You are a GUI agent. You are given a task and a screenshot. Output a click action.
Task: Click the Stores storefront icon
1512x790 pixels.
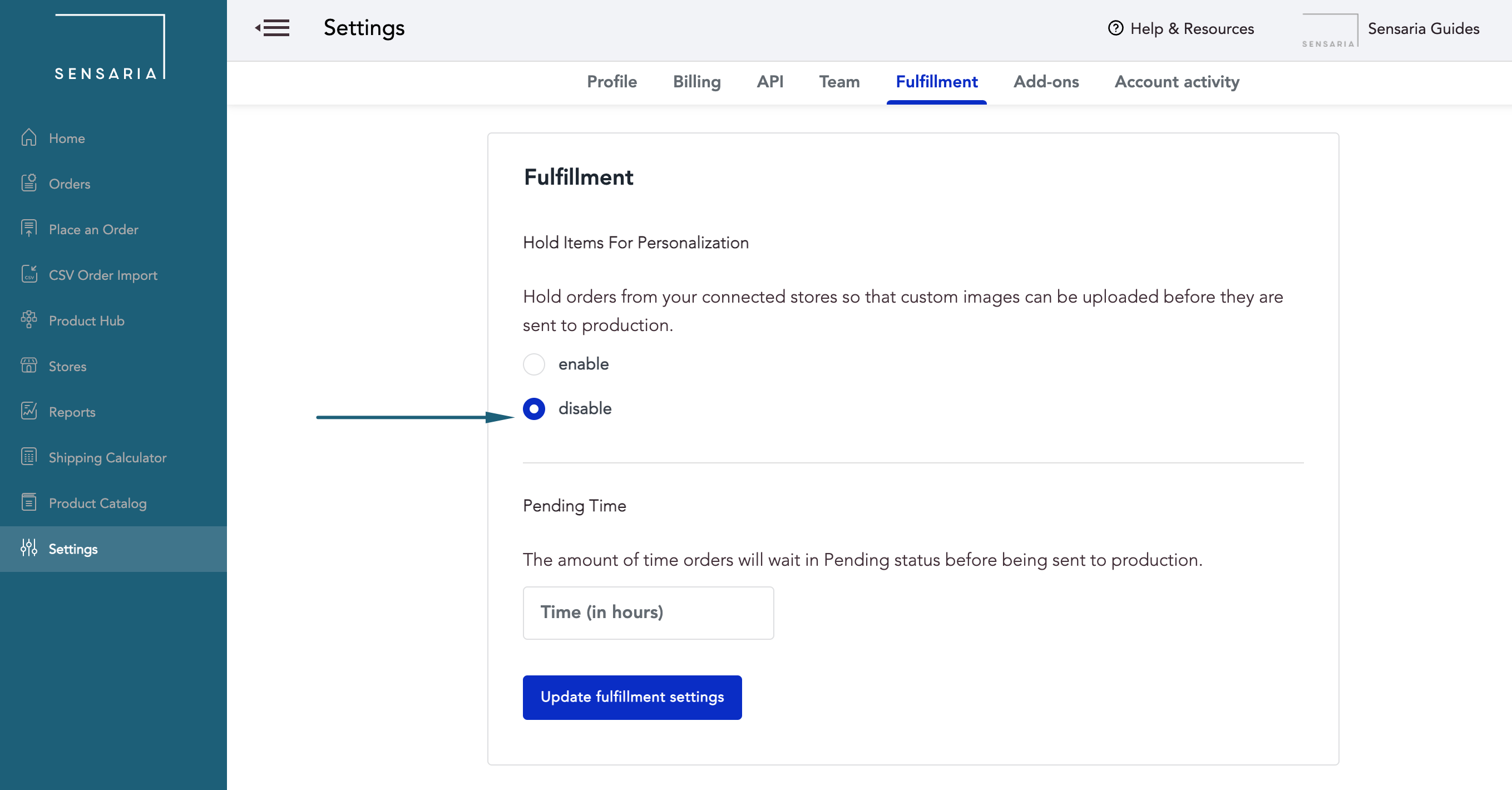tap(29, 366)
